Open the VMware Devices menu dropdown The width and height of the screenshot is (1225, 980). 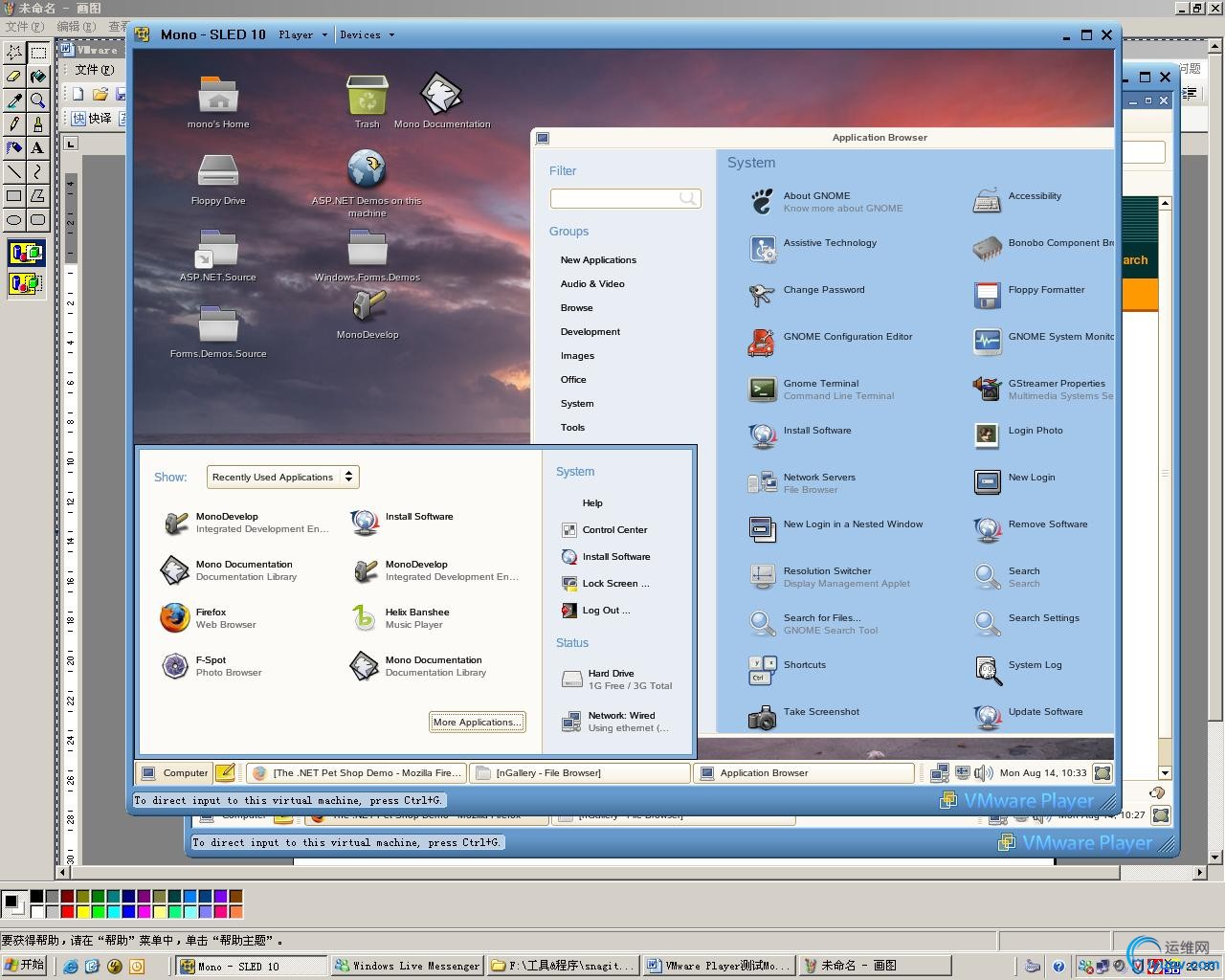click(367, 34)
